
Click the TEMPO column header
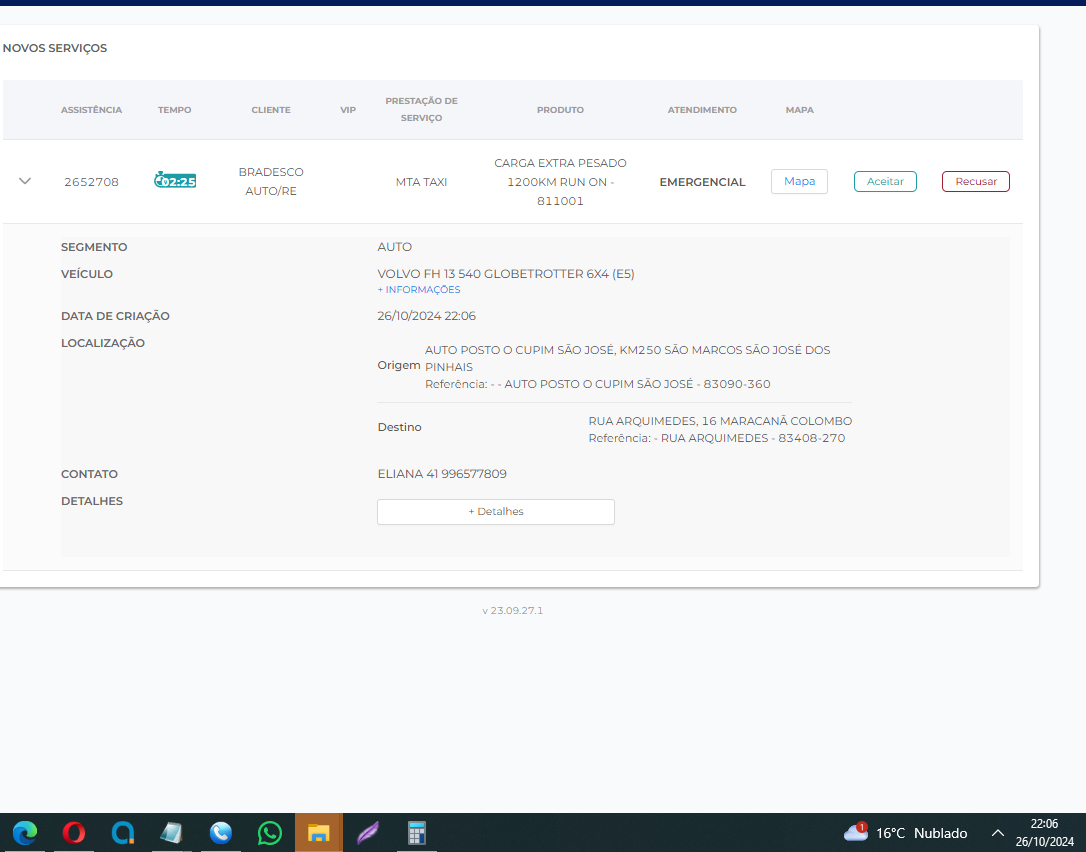click(x=175, y=110)
